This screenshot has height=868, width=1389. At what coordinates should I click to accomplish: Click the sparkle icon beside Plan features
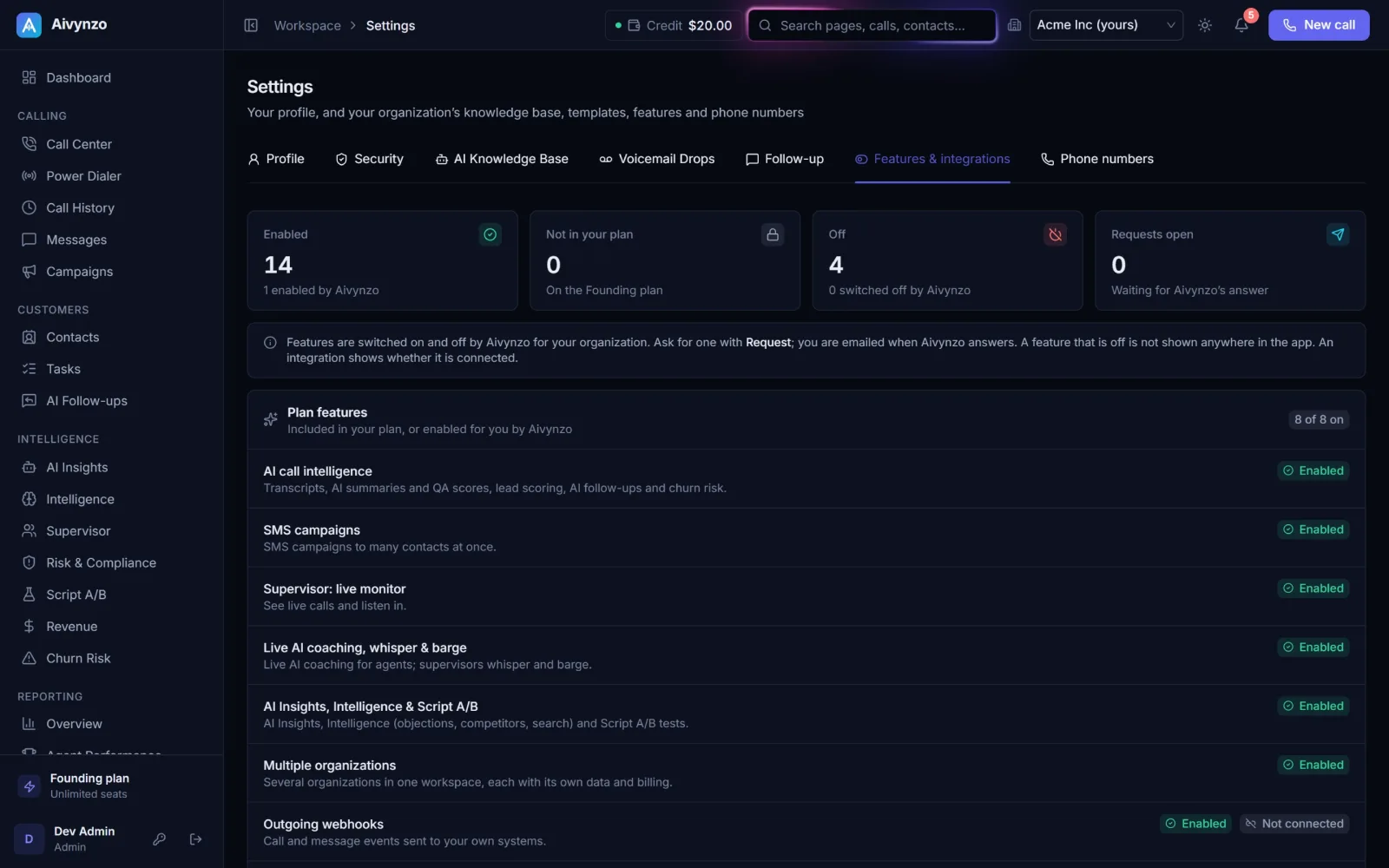271,420
